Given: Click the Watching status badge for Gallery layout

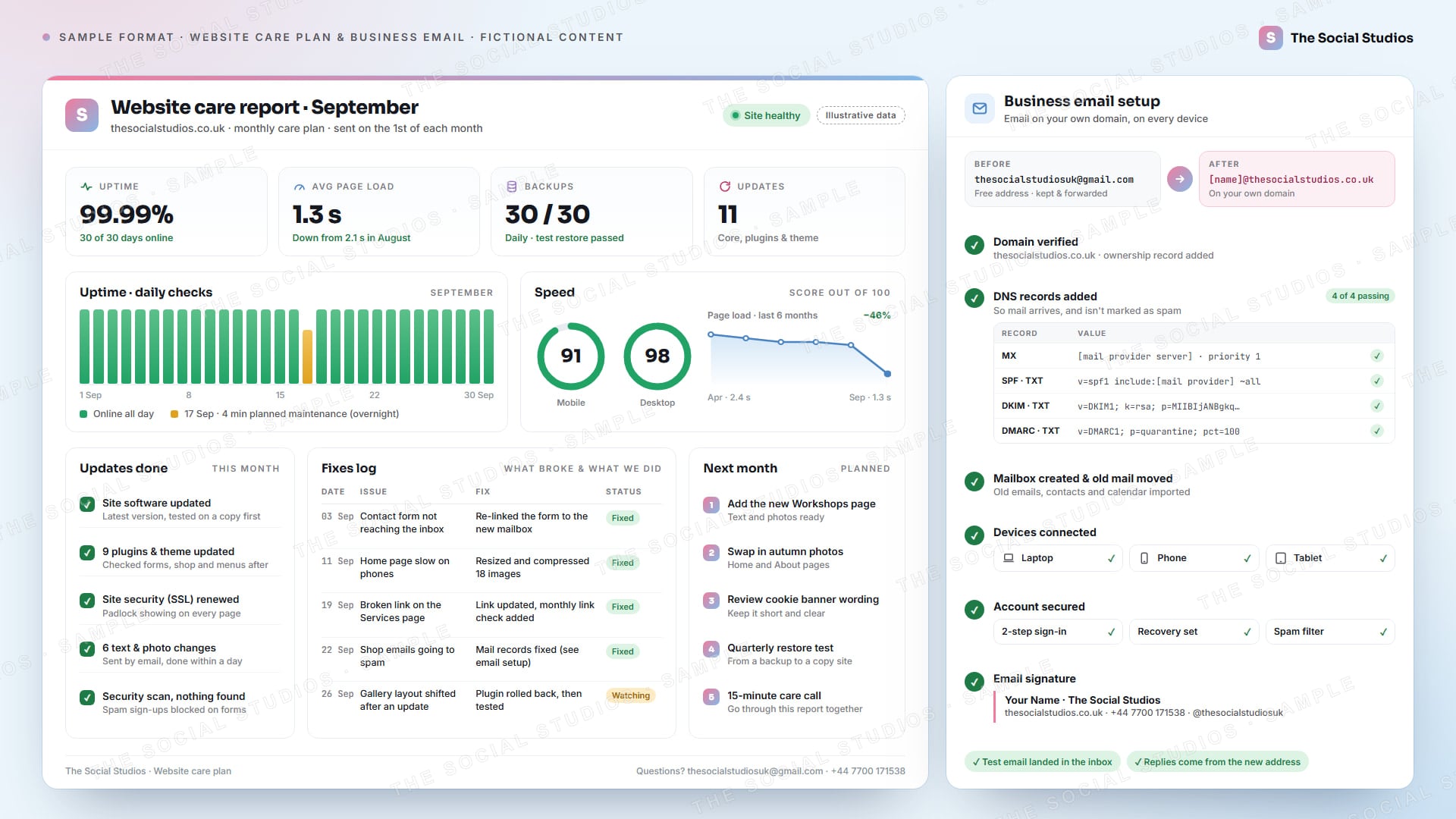Looking at the screenshot, I should coord(631,695).
